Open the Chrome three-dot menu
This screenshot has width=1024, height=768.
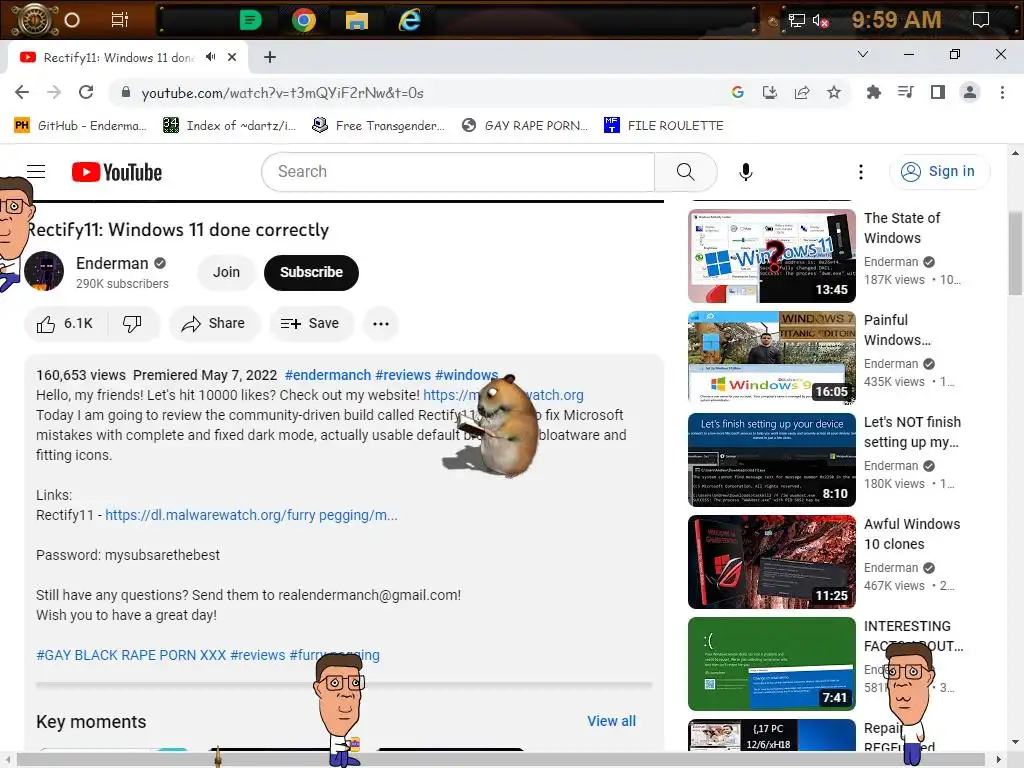(x=1002, y=92)
